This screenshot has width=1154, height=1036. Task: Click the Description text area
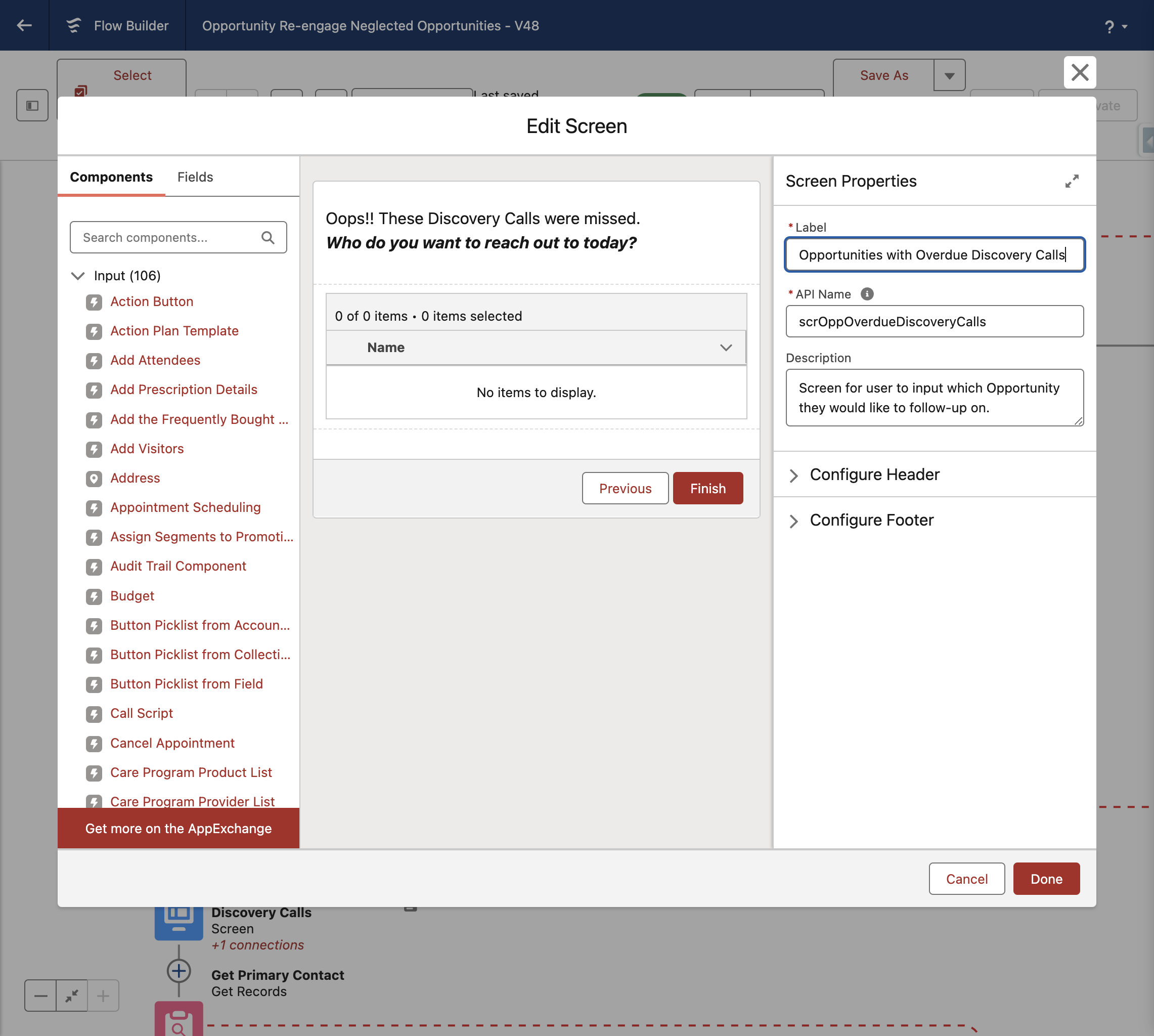pyautogui.click(x=935, y=397)
